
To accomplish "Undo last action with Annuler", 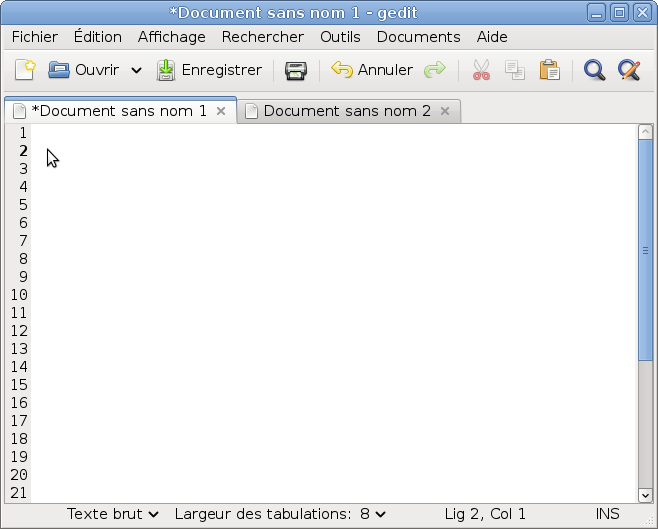I will point(372,70).
